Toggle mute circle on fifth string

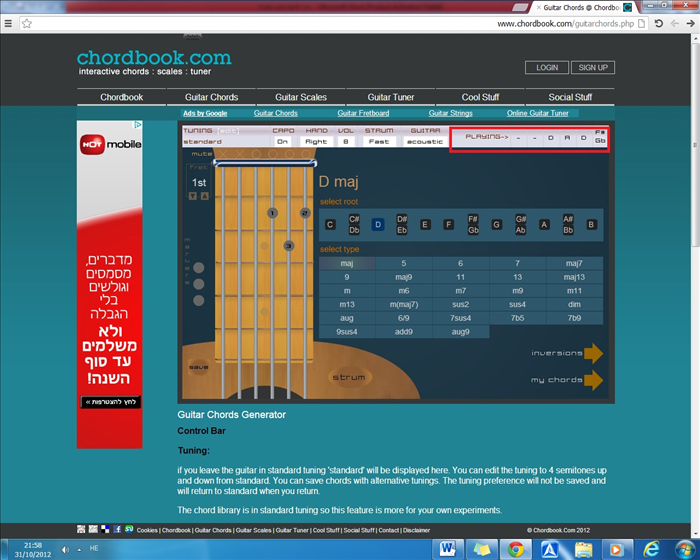289,154
